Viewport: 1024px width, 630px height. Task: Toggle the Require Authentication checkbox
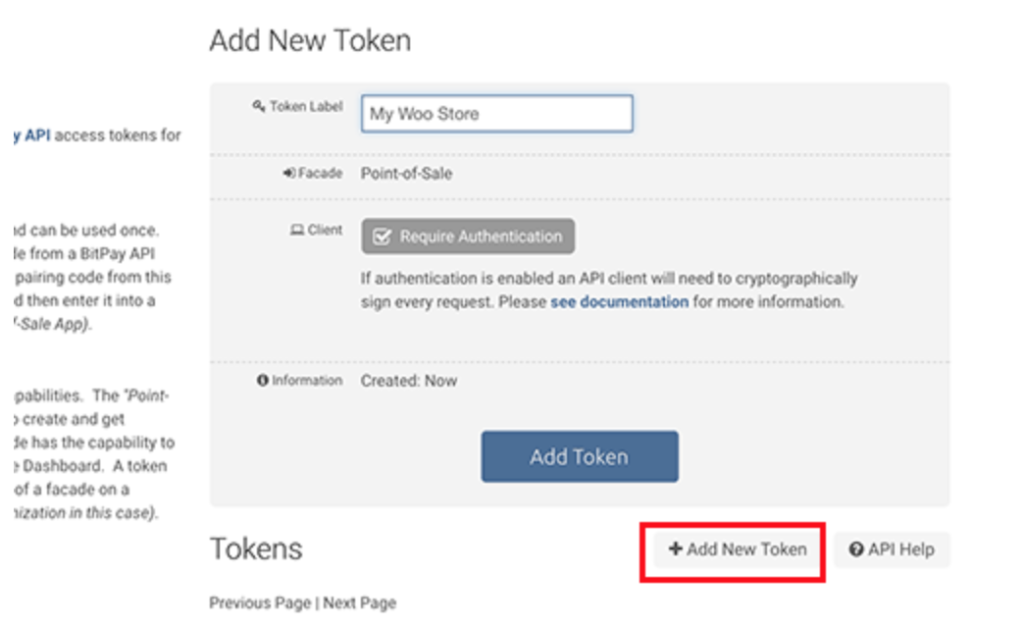click(x=381, y=237)
